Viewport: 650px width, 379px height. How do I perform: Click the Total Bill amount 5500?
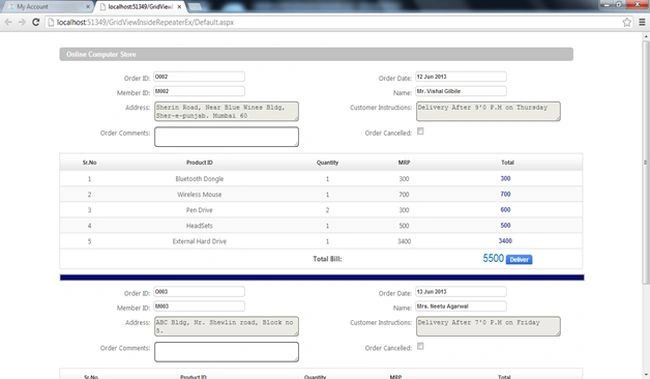point(493,258)
